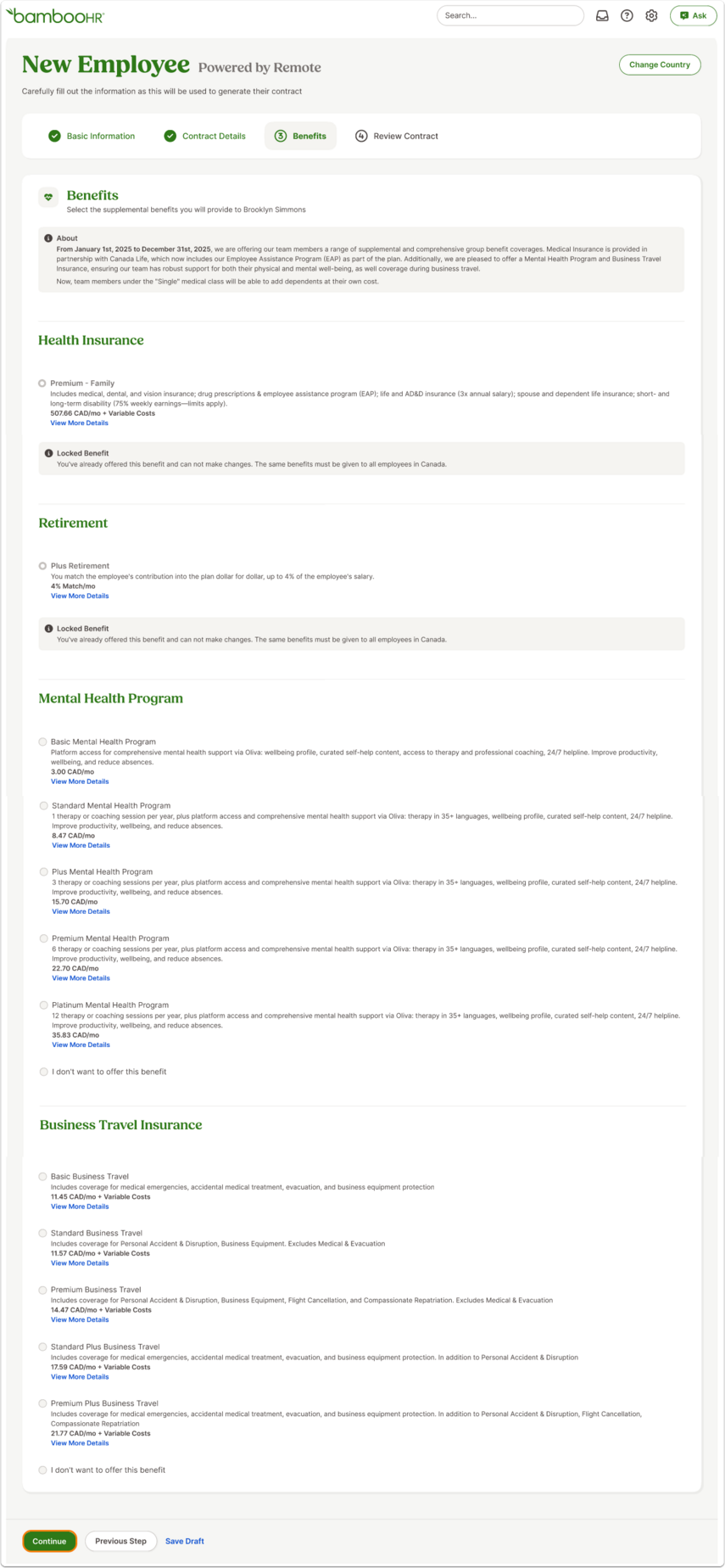This screenshot has height=1568, width=725.
Task: View More Details for Basic Mental Health Program
Action: [x=80, y=781]
